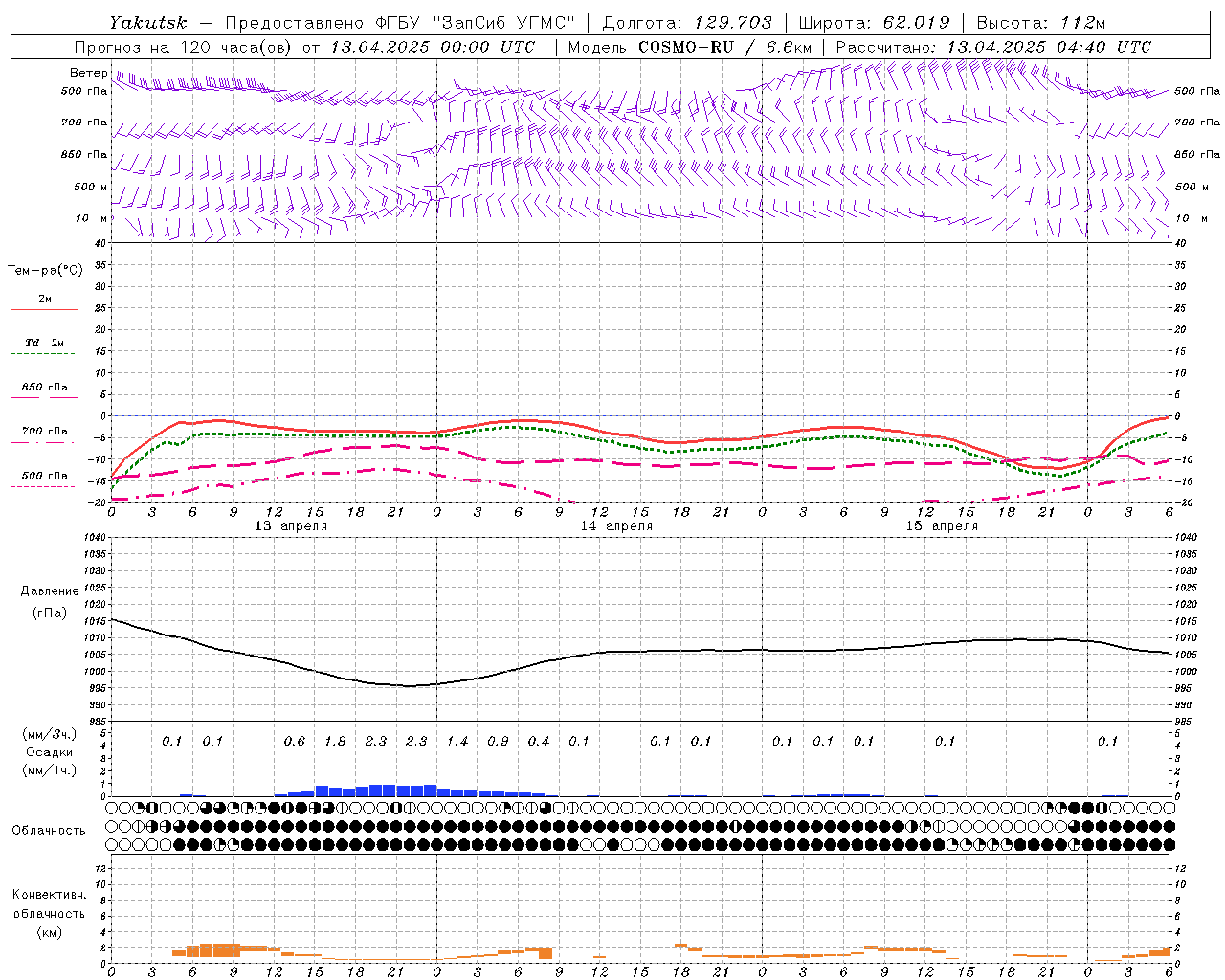
Task: Click the "(гПа)" unit under Давление
Action: pyautogui.click(x=50, y=613)
